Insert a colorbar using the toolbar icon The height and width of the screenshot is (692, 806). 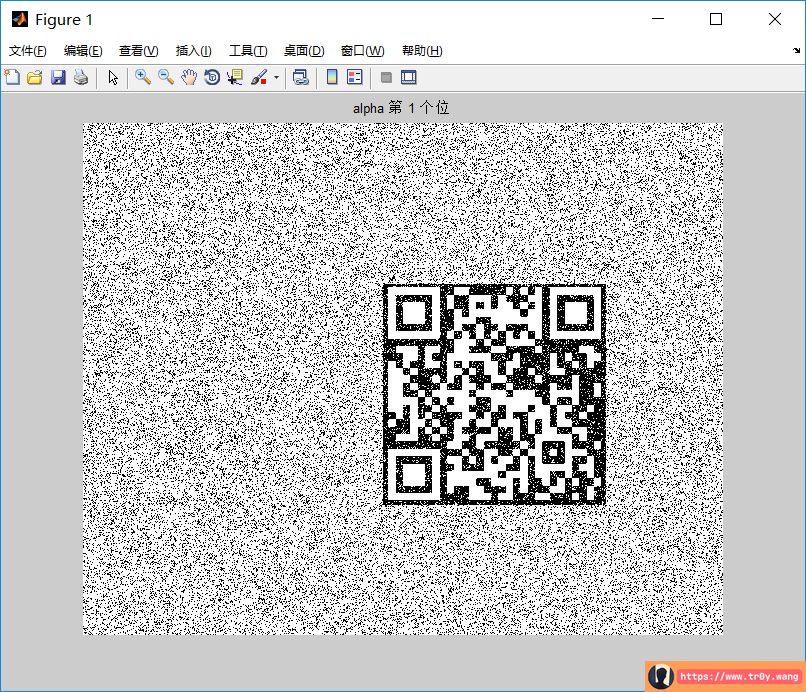click(x=332, y=77)
